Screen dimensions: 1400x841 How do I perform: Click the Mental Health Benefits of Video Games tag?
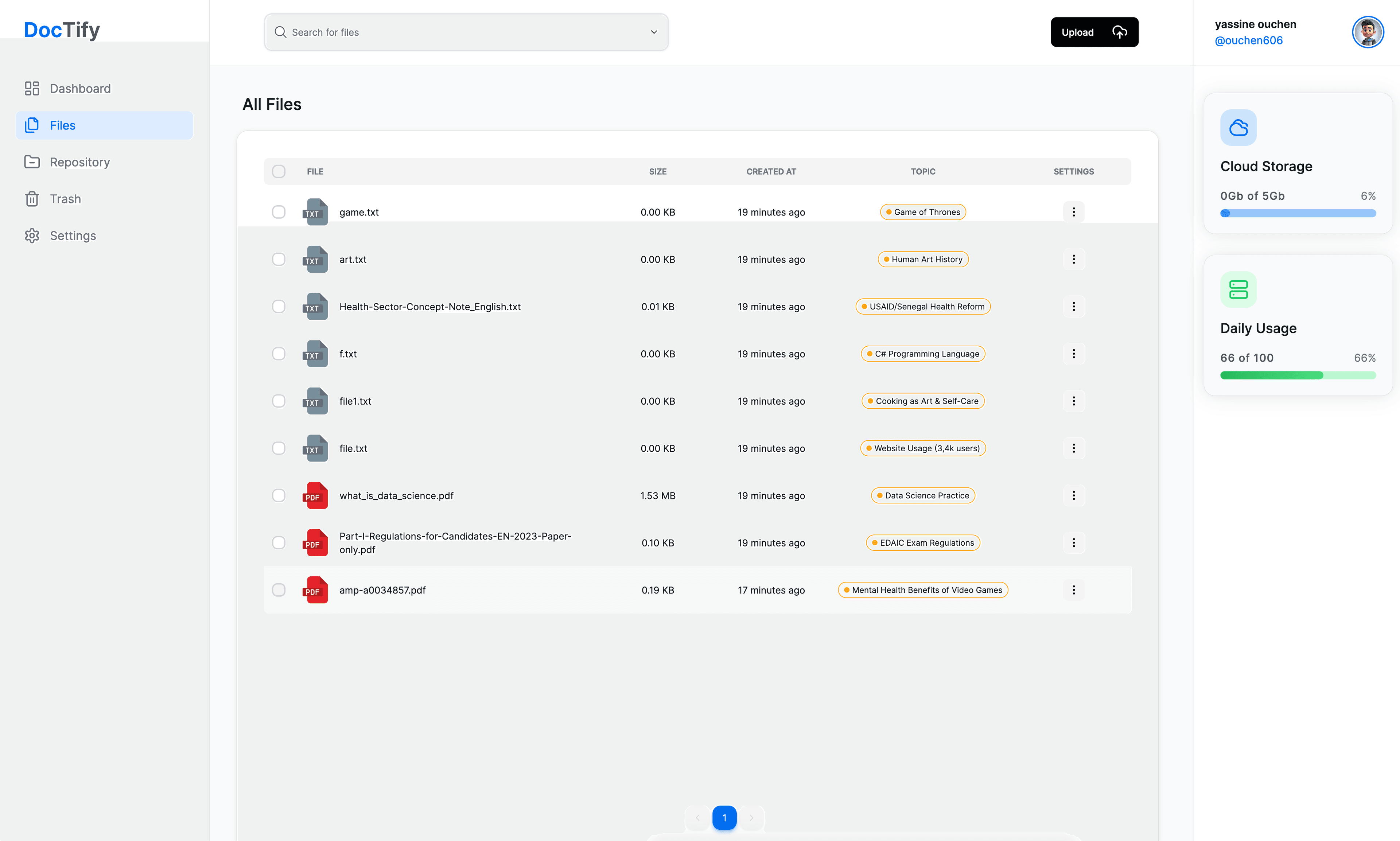[923, 590]
